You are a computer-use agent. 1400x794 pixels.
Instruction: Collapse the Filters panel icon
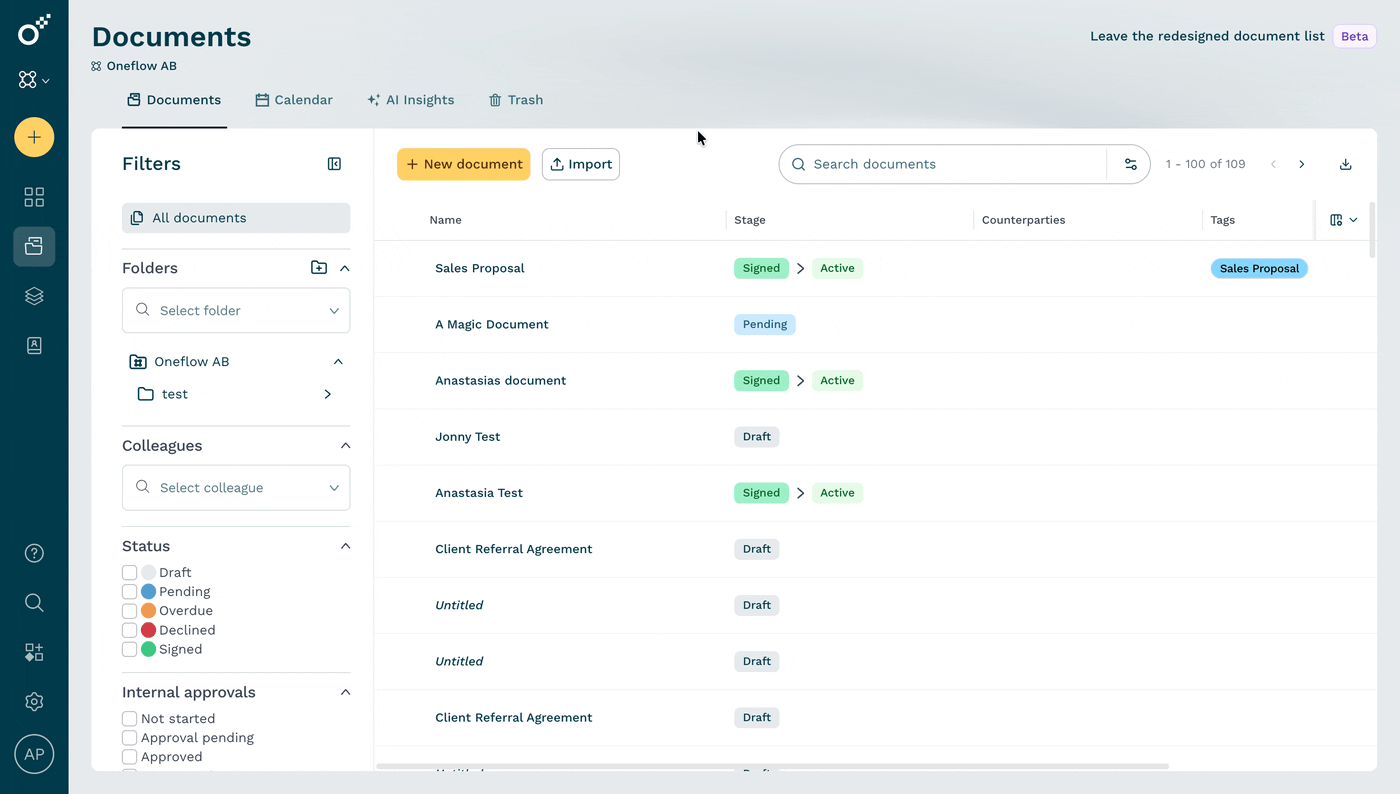coord(335,164)
